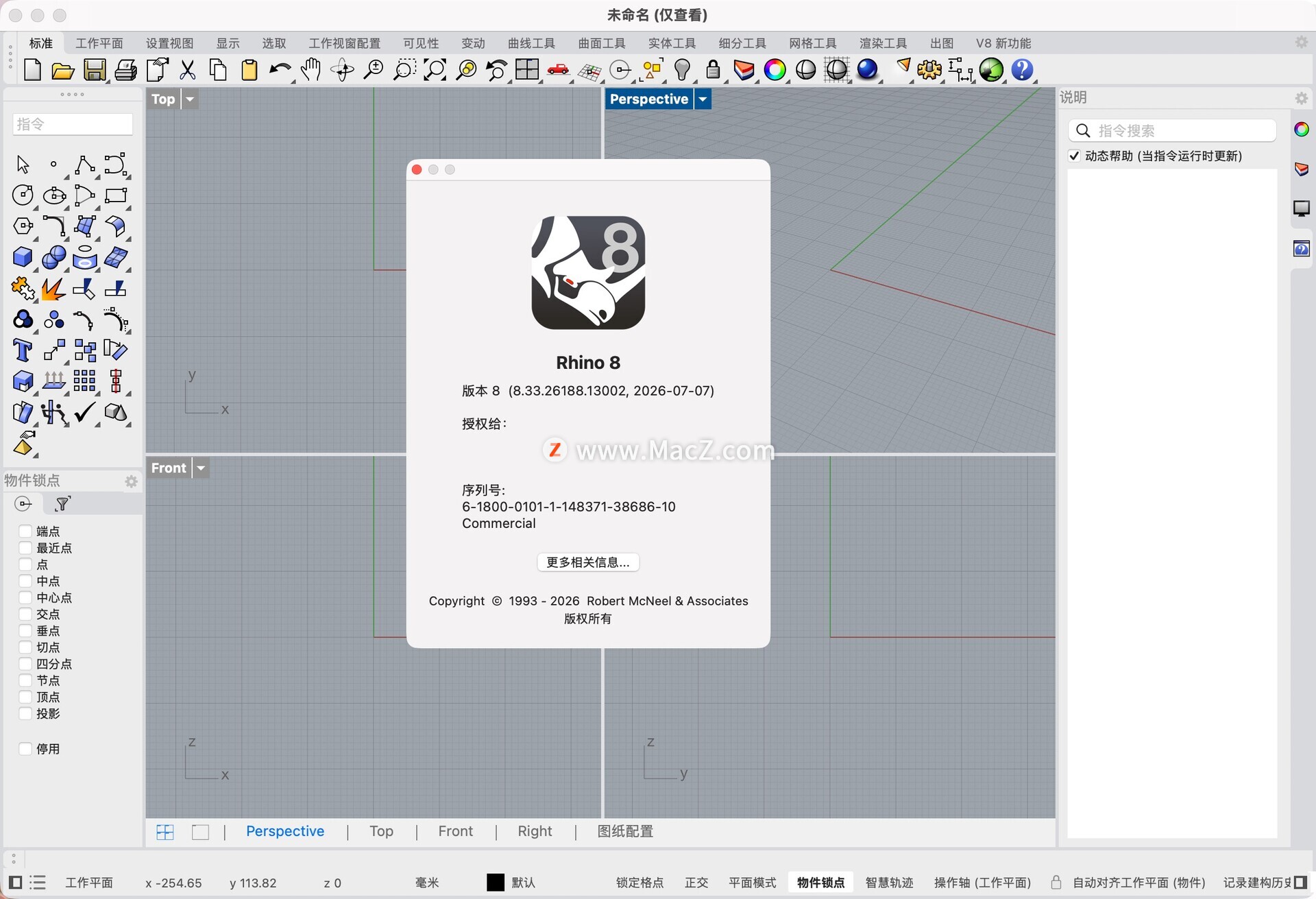Click the Zoom Extents icon
This screenshot has width=1316, height=899.
point(435,70)
